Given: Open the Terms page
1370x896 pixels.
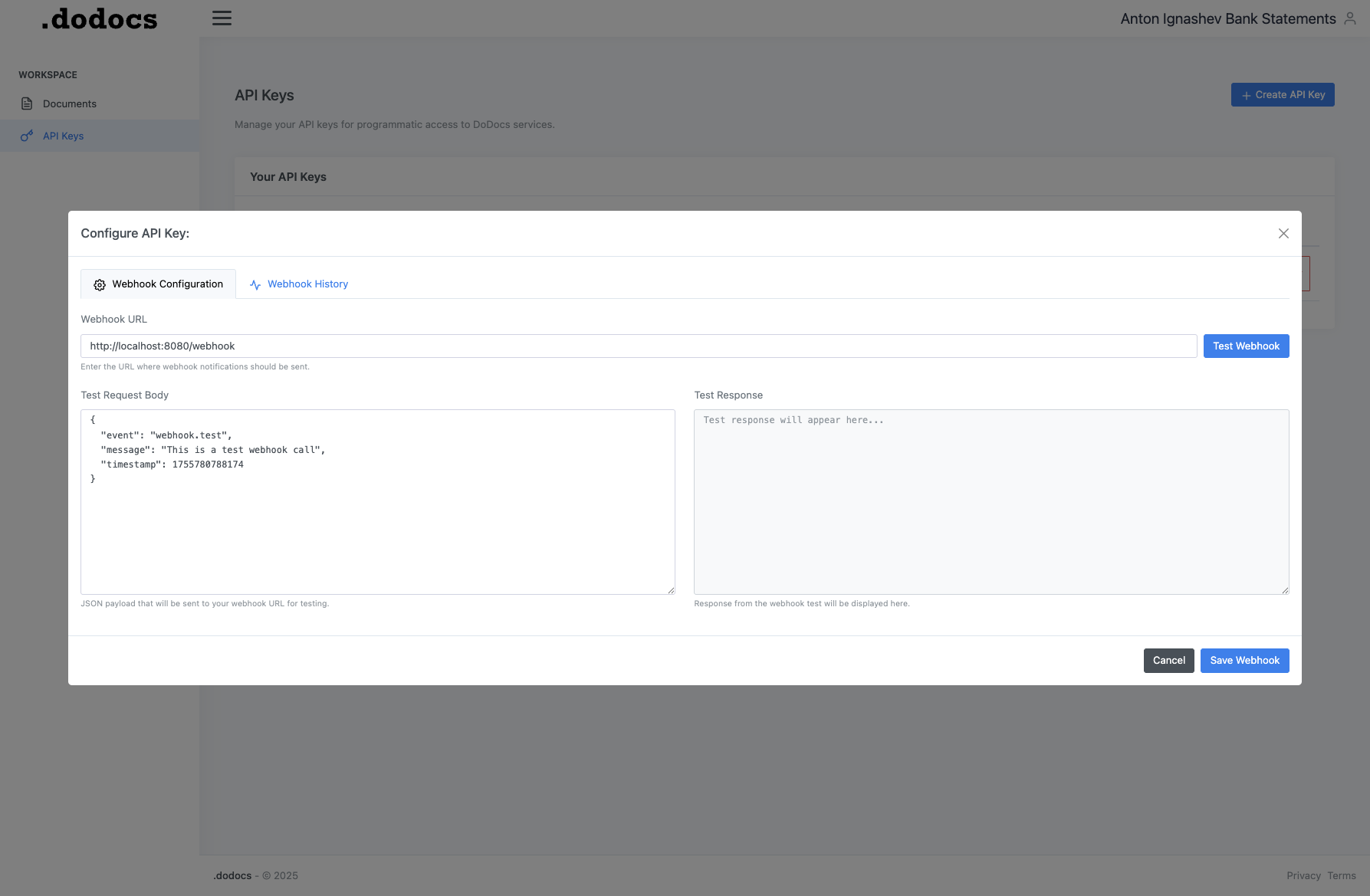Looking at the screenshot, I should pos(1341,875).
